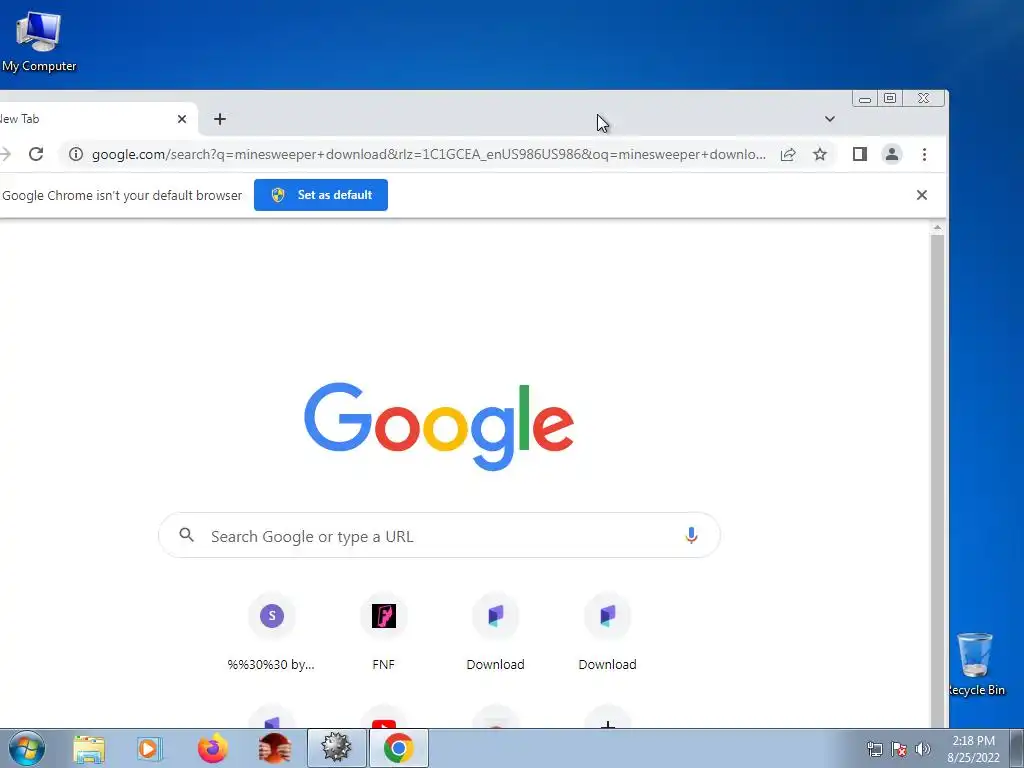This screenshot has width=1024, height=768.
Task: Minimize the Chrome window
Action: (x=865, y=99)
